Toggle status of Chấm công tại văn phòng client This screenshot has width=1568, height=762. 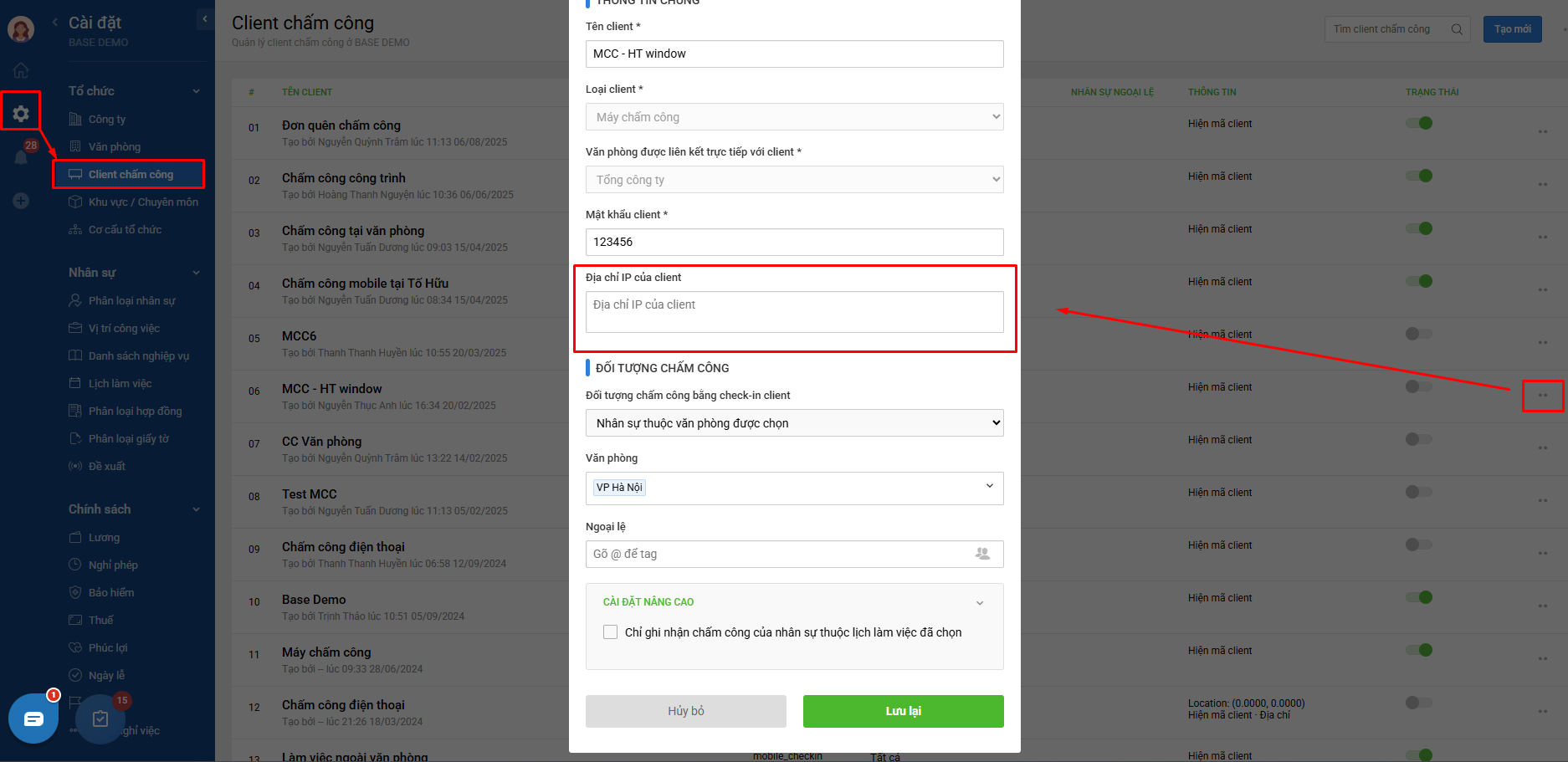click(1419, 228)
